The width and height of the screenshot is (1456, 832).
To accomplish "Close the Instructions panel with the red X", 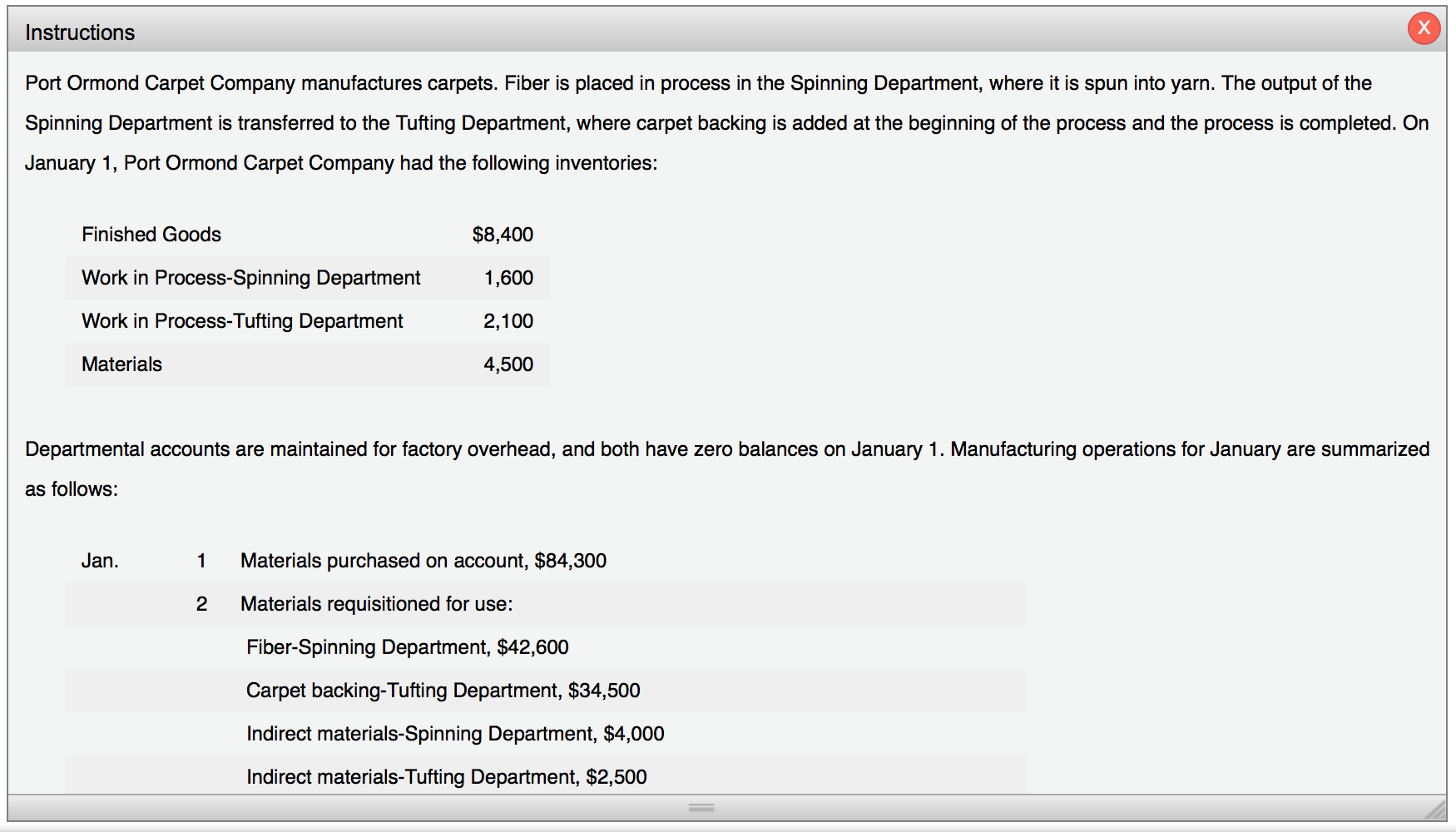I will [1424, 28].
